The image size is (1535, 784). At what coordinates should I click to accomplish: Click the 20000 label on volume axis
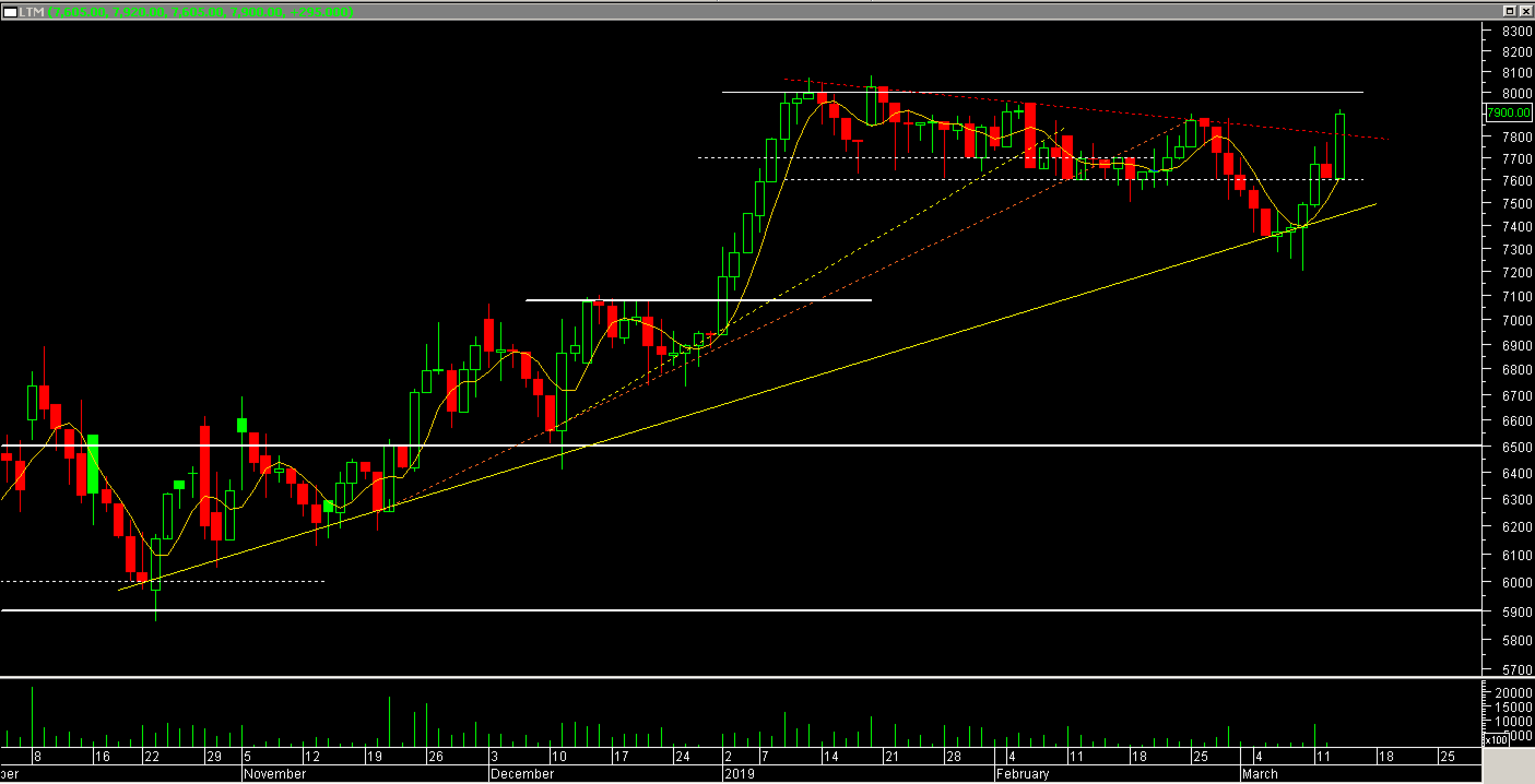[x=1514, y=693]
